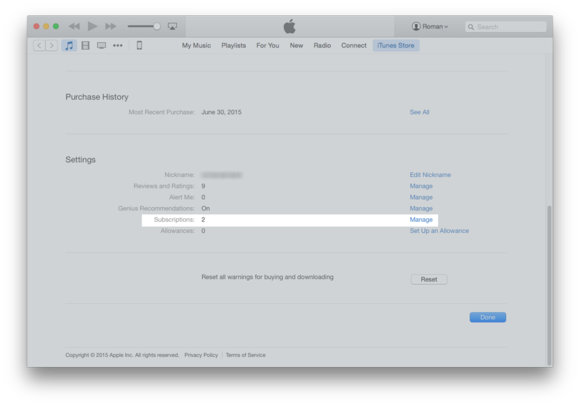Open the Roman account dropdown
This screenshot has height=406, width=580.
coord(430,26)
